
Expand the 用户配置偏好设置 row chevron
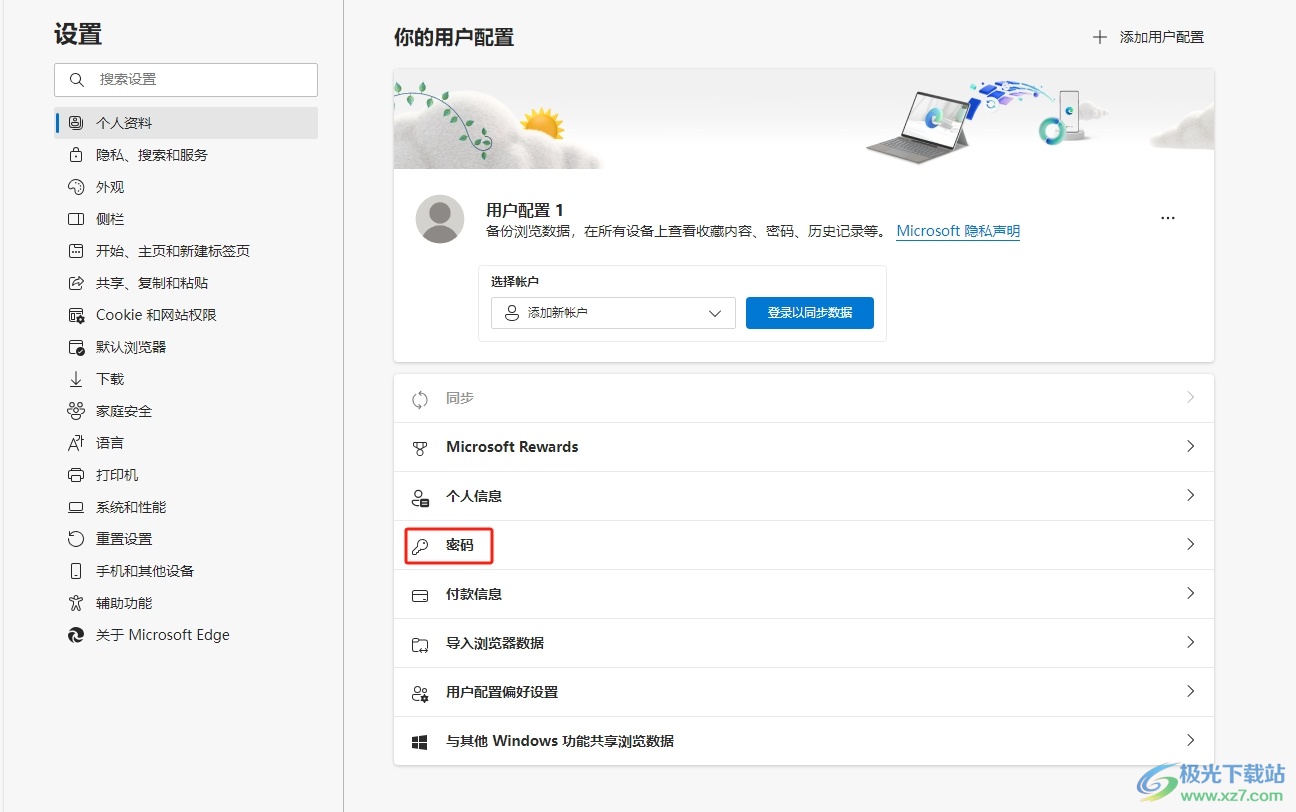click(x=1190, y=692)
